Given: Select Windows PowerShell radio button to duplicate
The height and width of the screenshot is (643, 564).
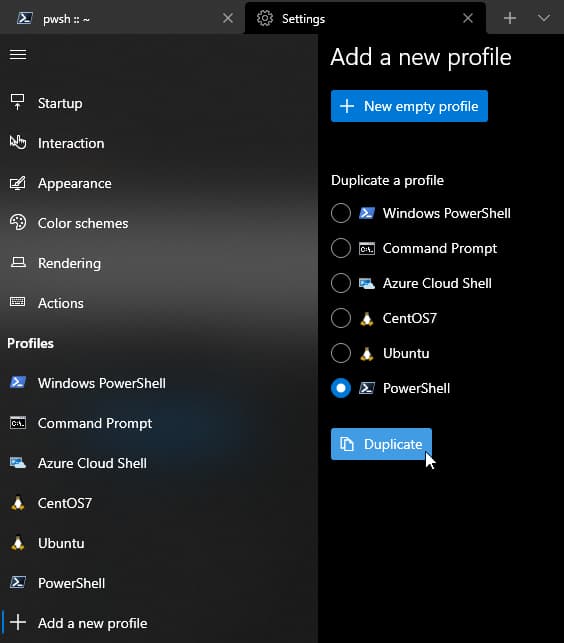Looking at the screenshot, I should (x=340, y=213).
